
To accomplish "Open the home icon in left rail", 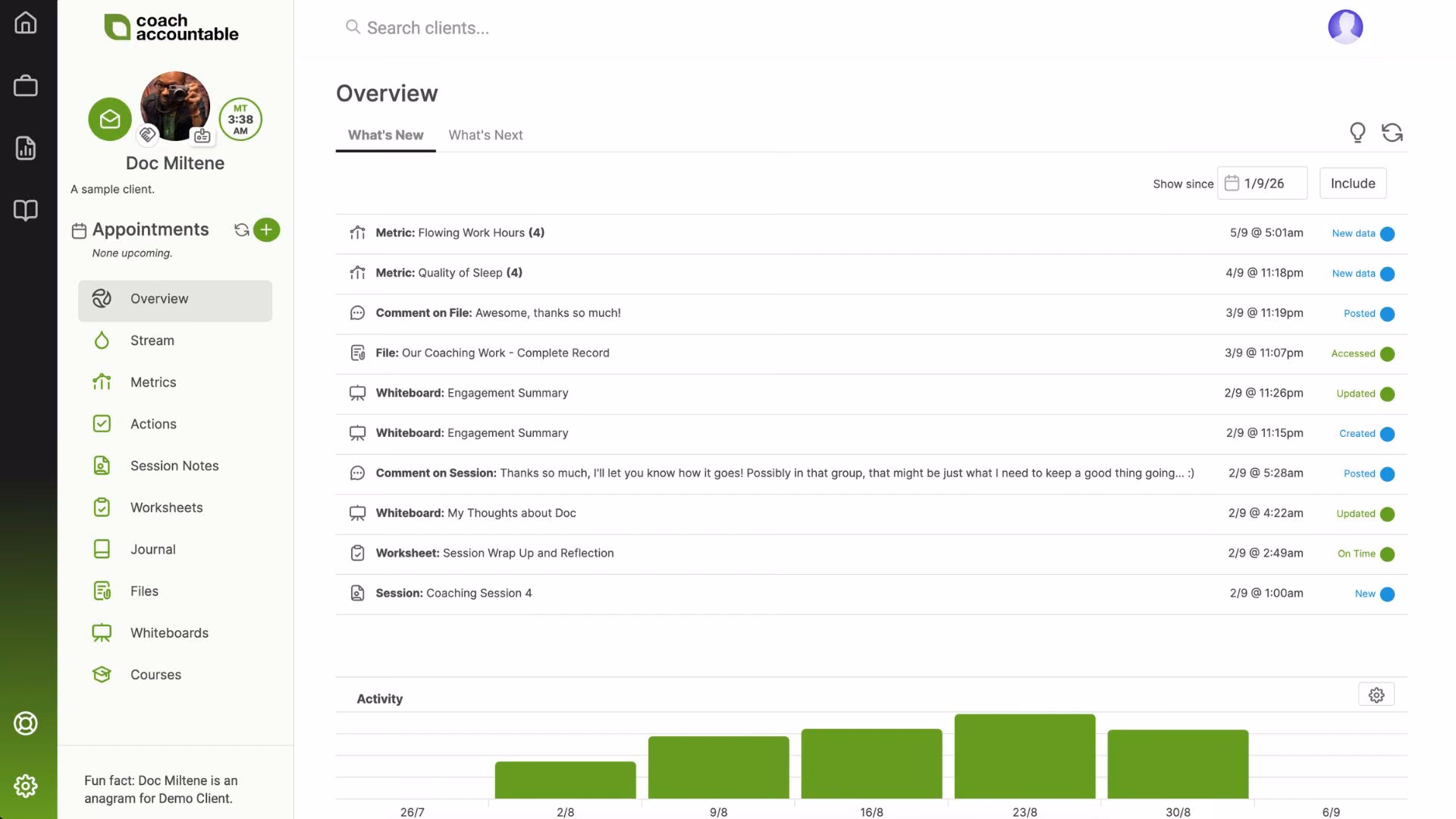I will 26,23.
